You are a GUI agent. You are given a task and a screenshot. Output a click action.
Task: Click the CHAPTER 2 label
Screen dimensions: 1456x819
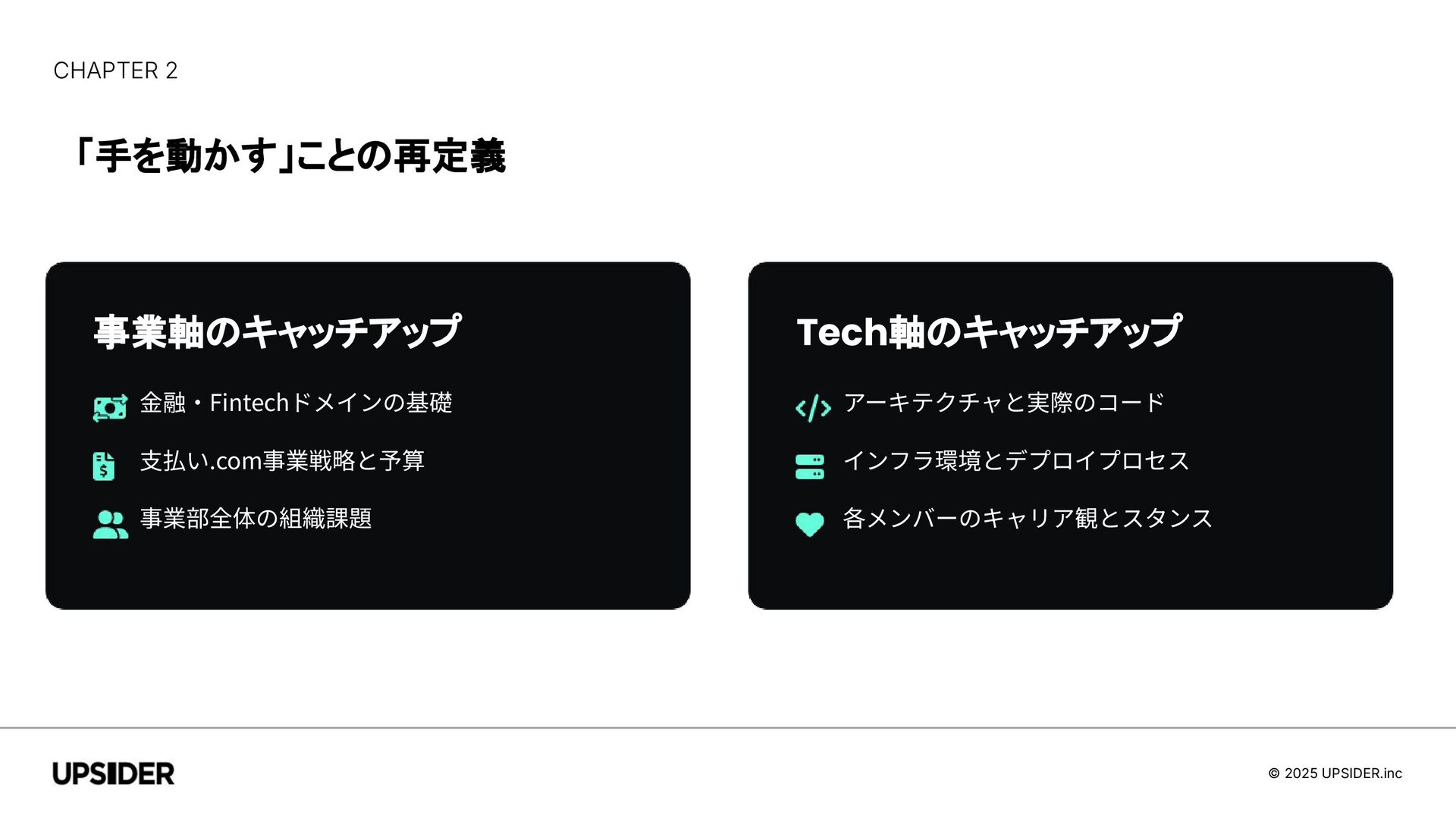pos(115,71)
